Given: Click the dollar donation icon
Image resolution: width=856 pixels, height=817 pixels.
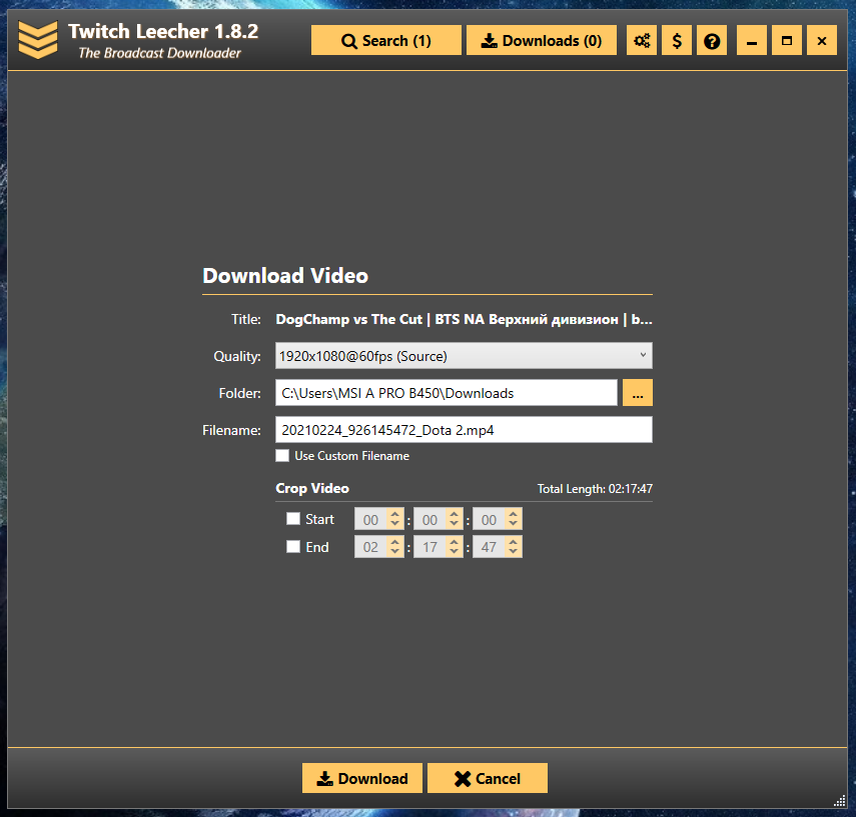Looking at the screenshot, I should coord(676,40).
